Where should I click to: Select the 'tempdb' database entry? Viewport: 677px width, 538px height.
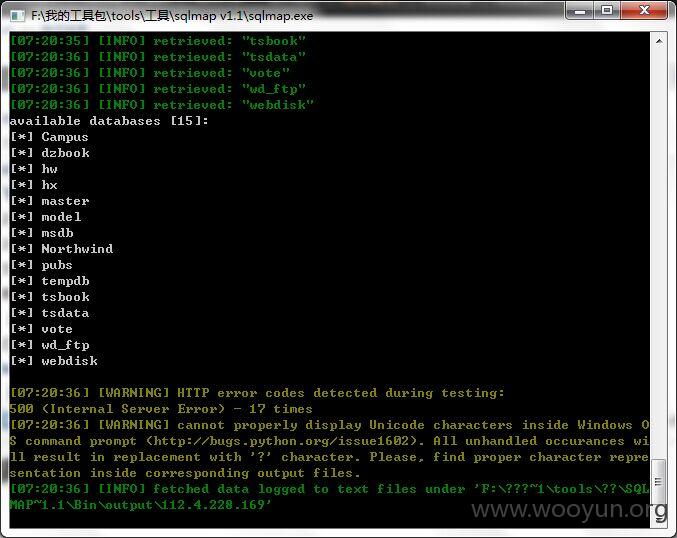pyautogui.click(x=66, y=281)
